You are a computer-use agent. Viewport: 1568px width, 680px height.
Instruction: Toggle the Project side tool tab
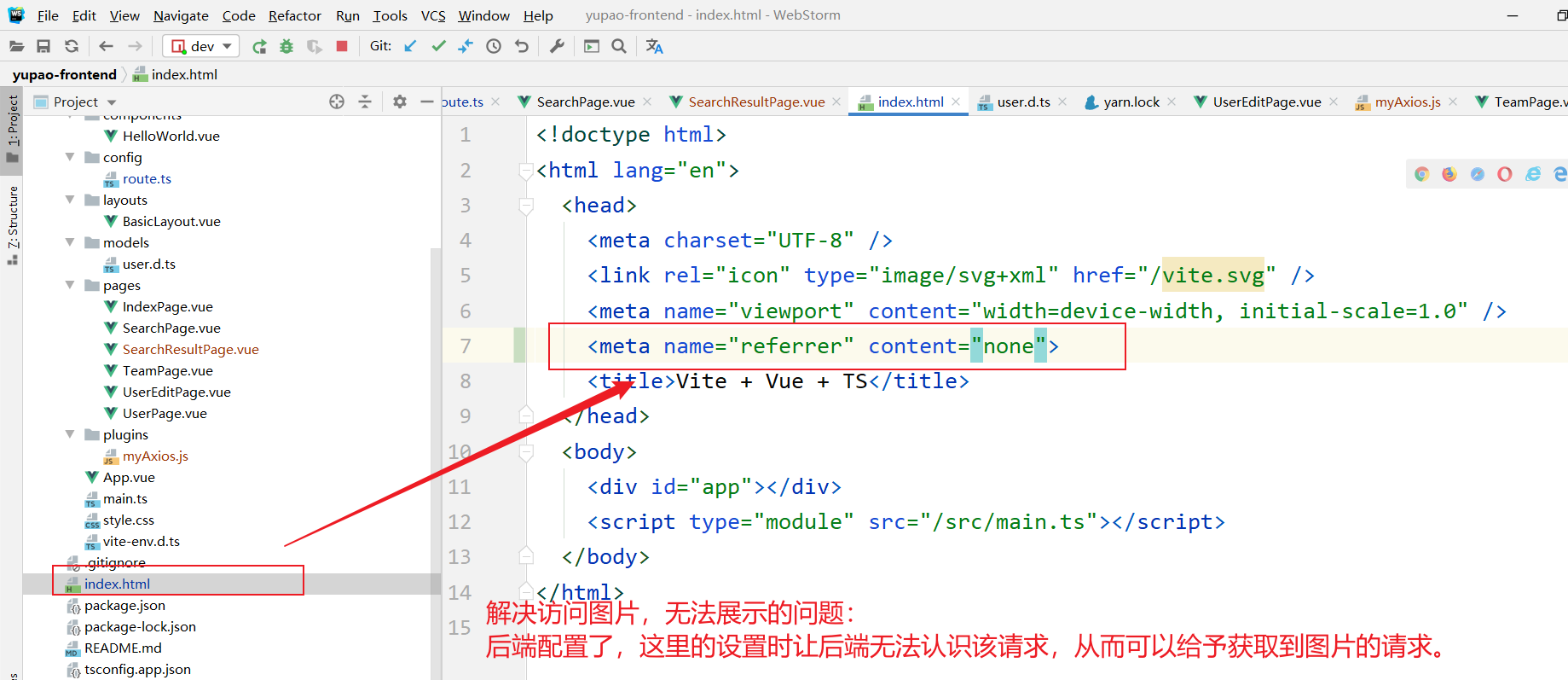pyautogui.click(x=12, y=128)
